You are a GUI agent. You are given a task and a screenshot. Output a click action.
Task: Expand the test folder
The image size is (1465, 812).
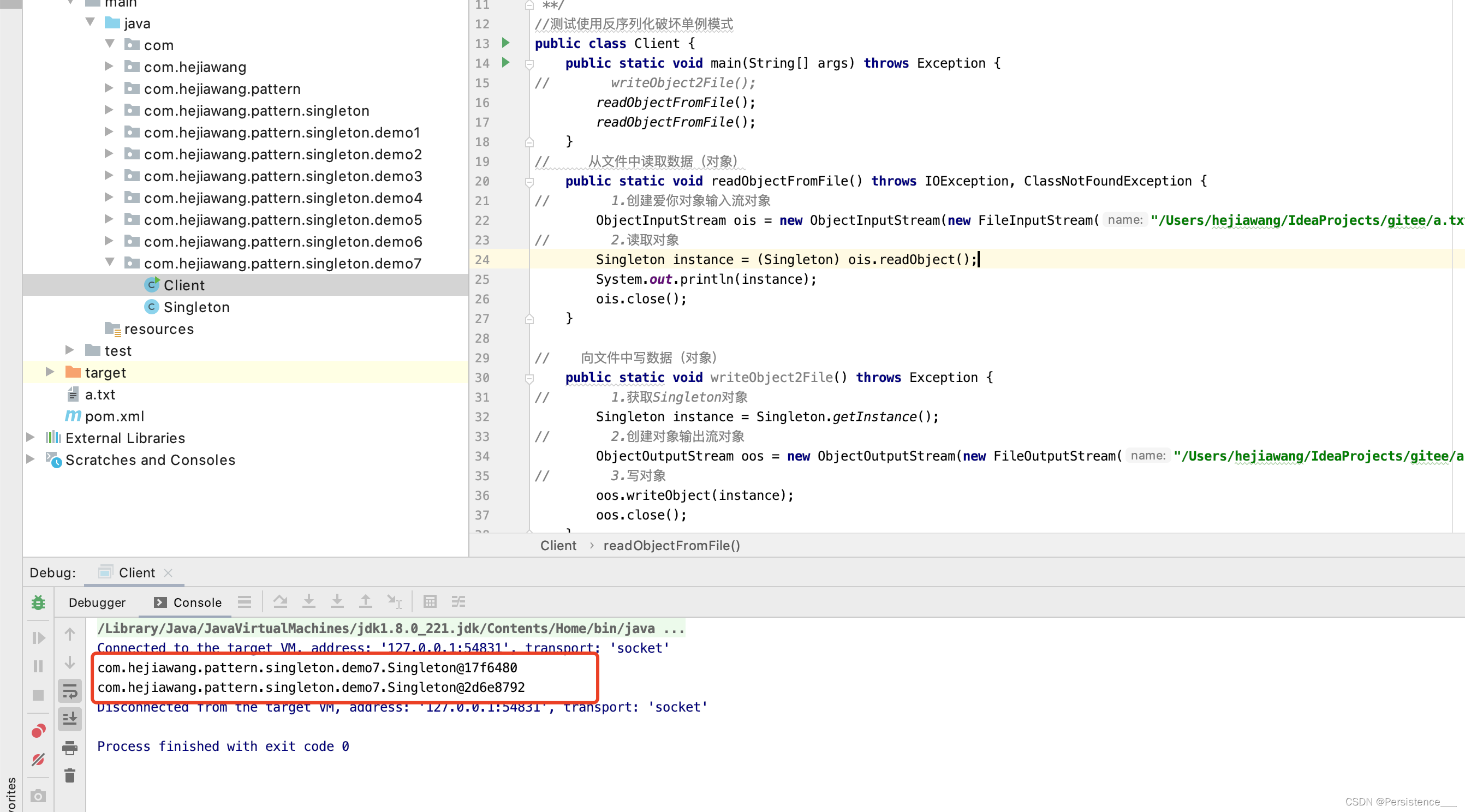(69, 350)
